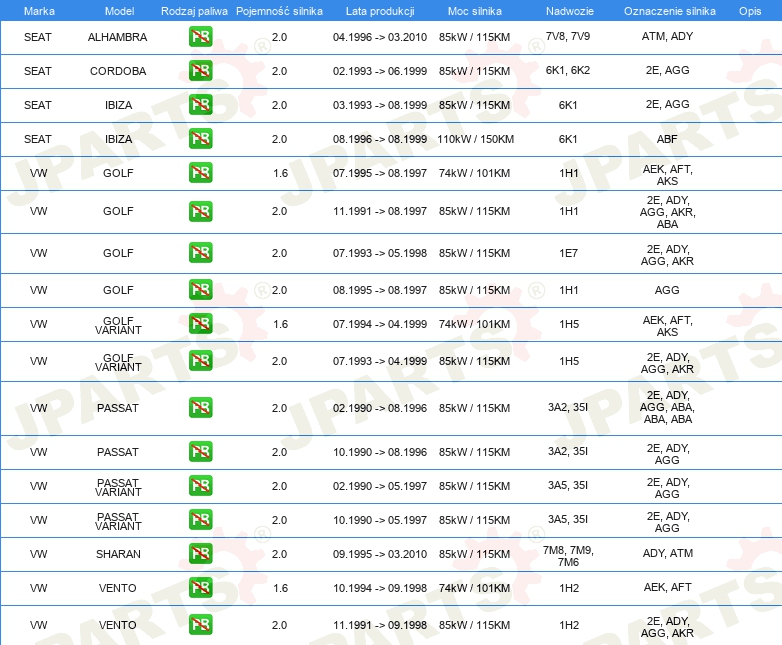
Task: Click the Rodzaj paliwa column header
Action: [x=194, y=11]
